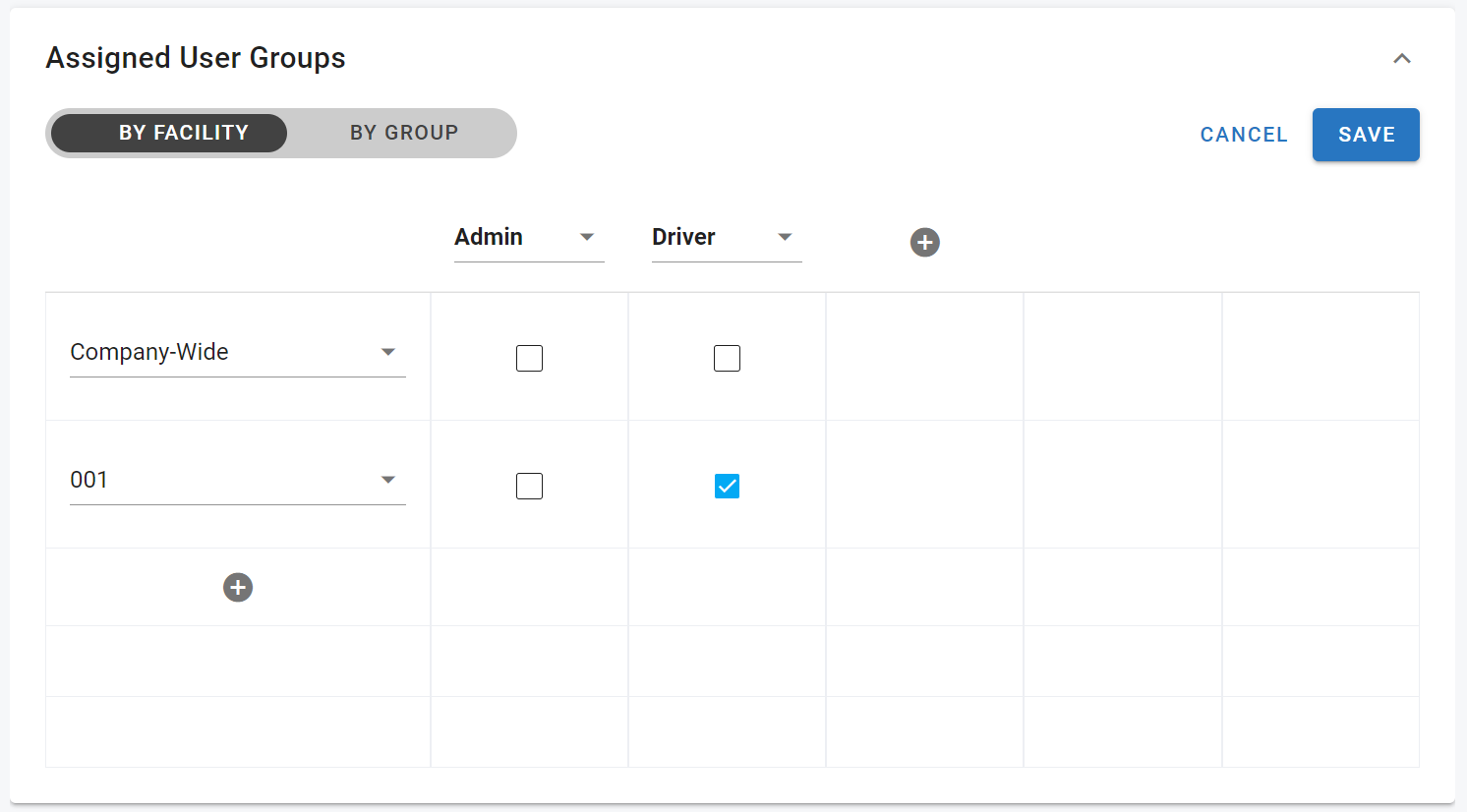This screenshot has width=1467, height=812.
Task: Click the 001 row dropdown arrow icon
Action: [388, 480]
